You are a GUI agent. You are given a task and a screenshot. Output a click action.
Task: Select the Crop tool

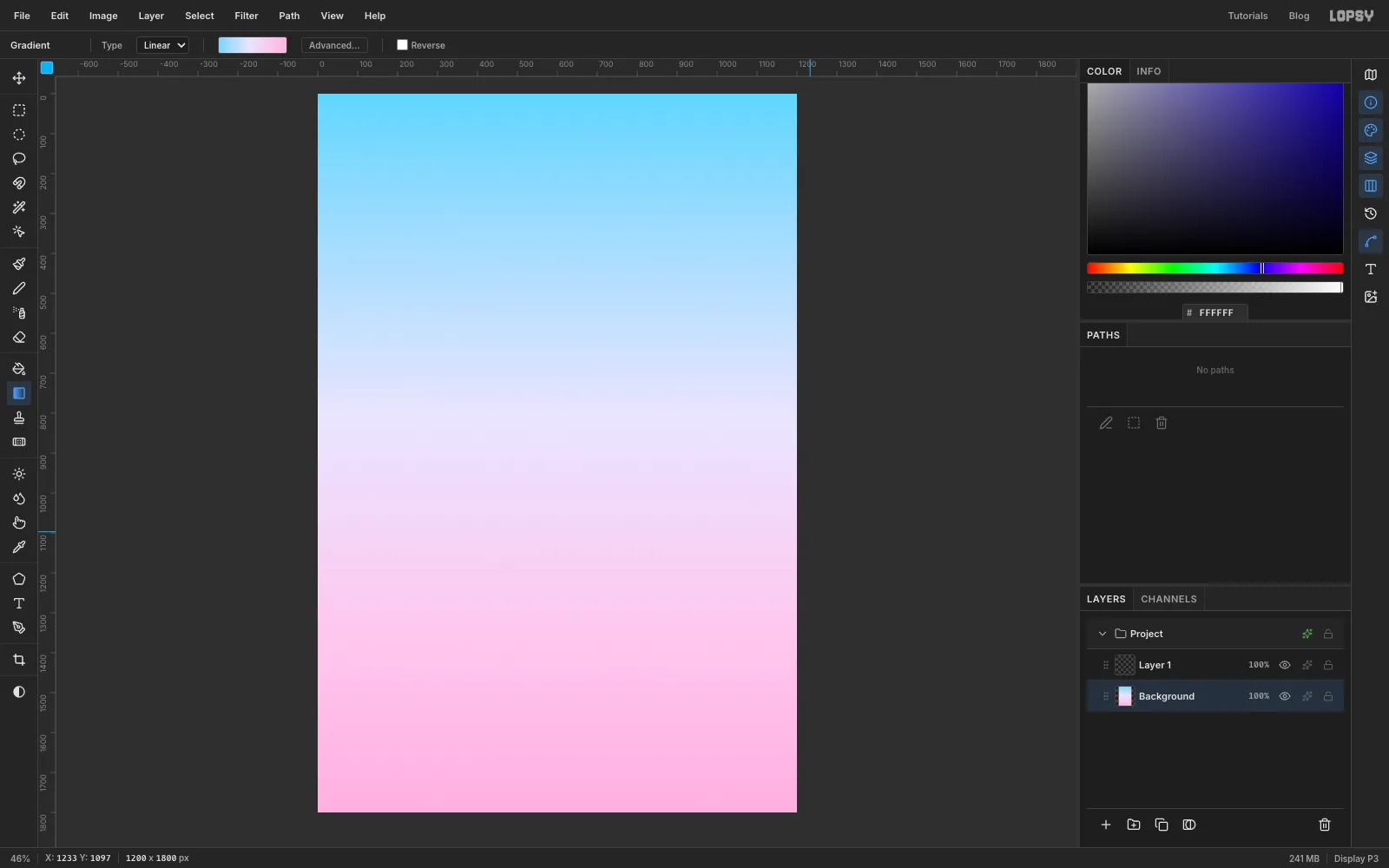click(x=19, y=661)
